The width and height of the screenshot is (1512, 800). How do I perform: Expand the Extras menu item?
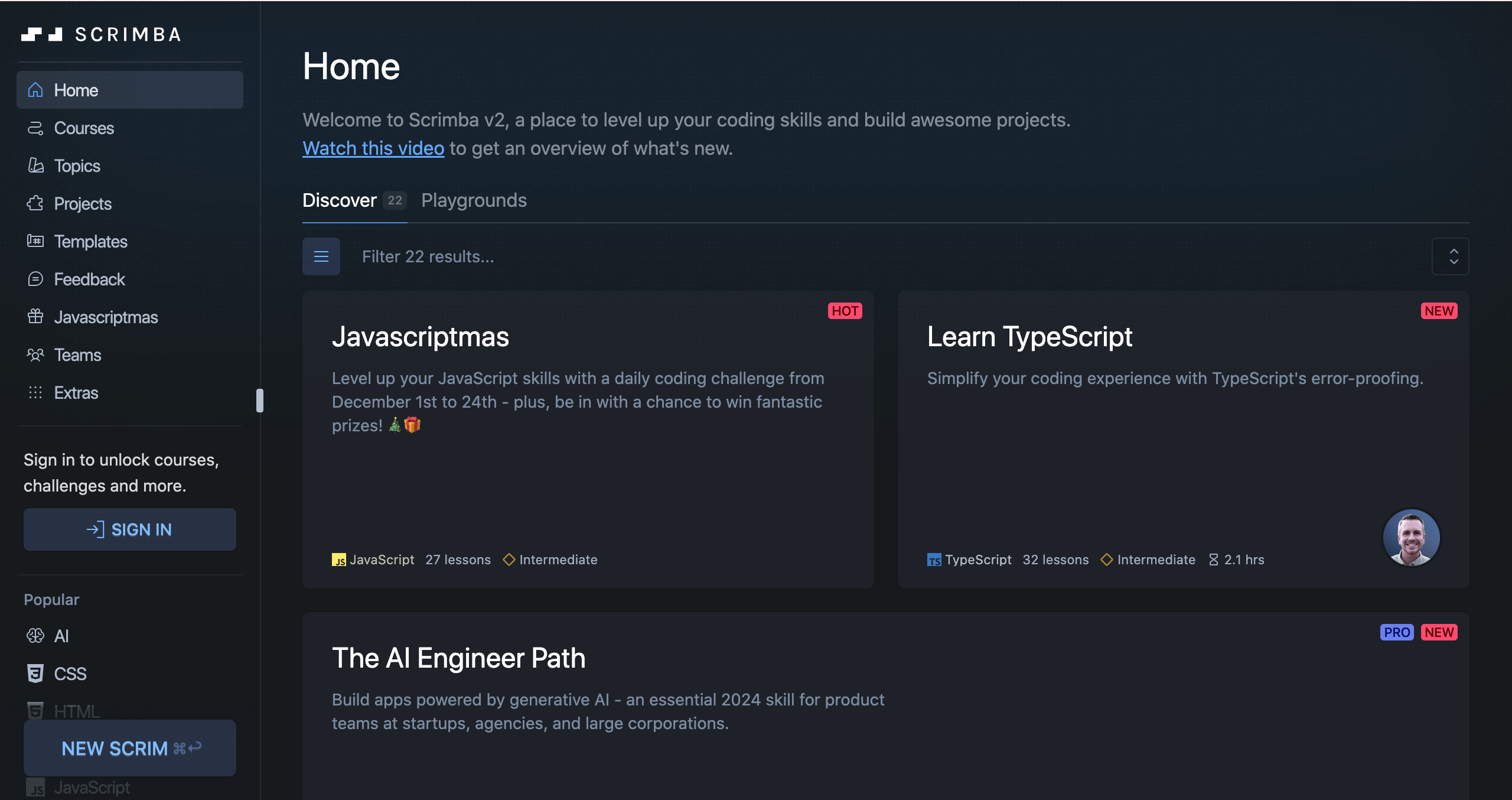pyautogui.click(x=75, y=393)
